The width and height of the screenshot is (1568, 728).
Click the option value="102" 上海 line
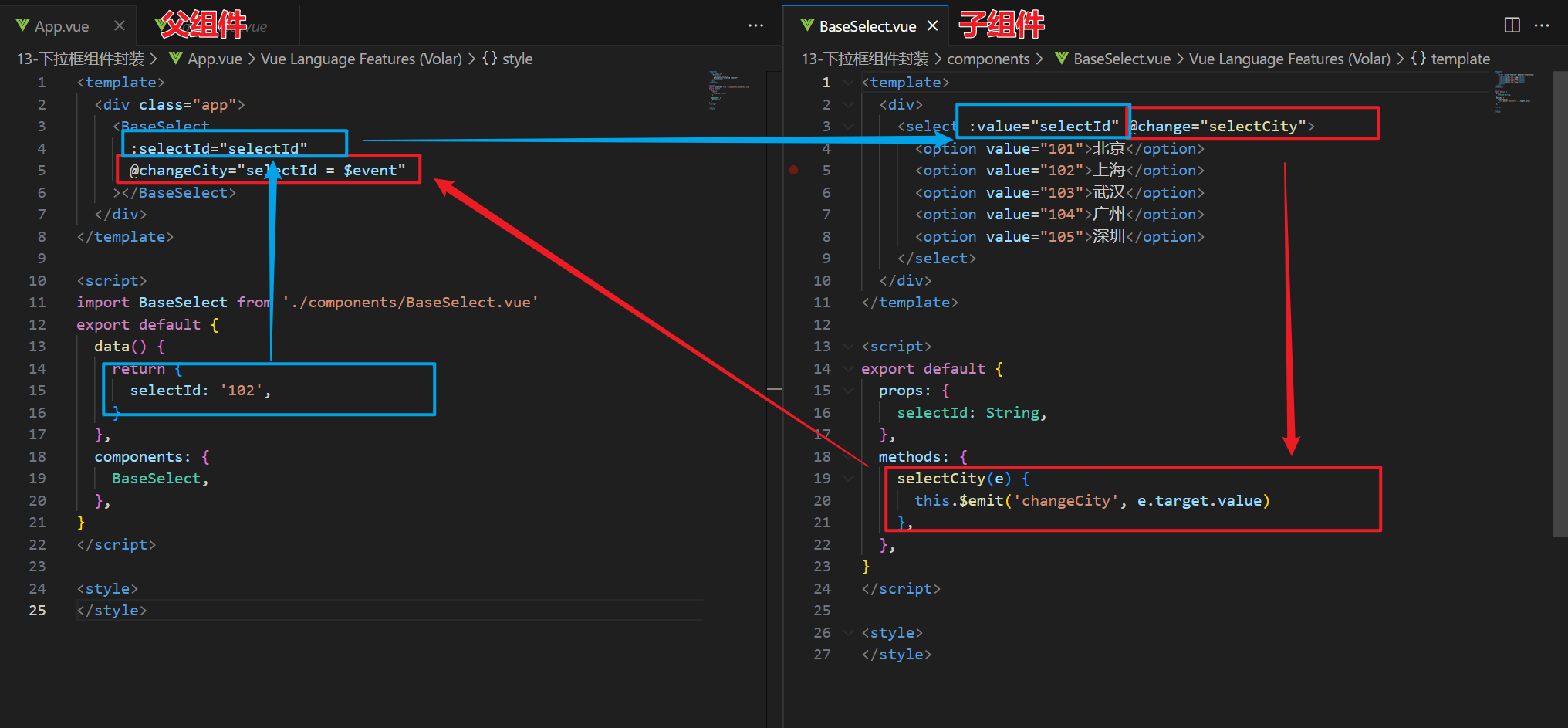click(1059, 170)
